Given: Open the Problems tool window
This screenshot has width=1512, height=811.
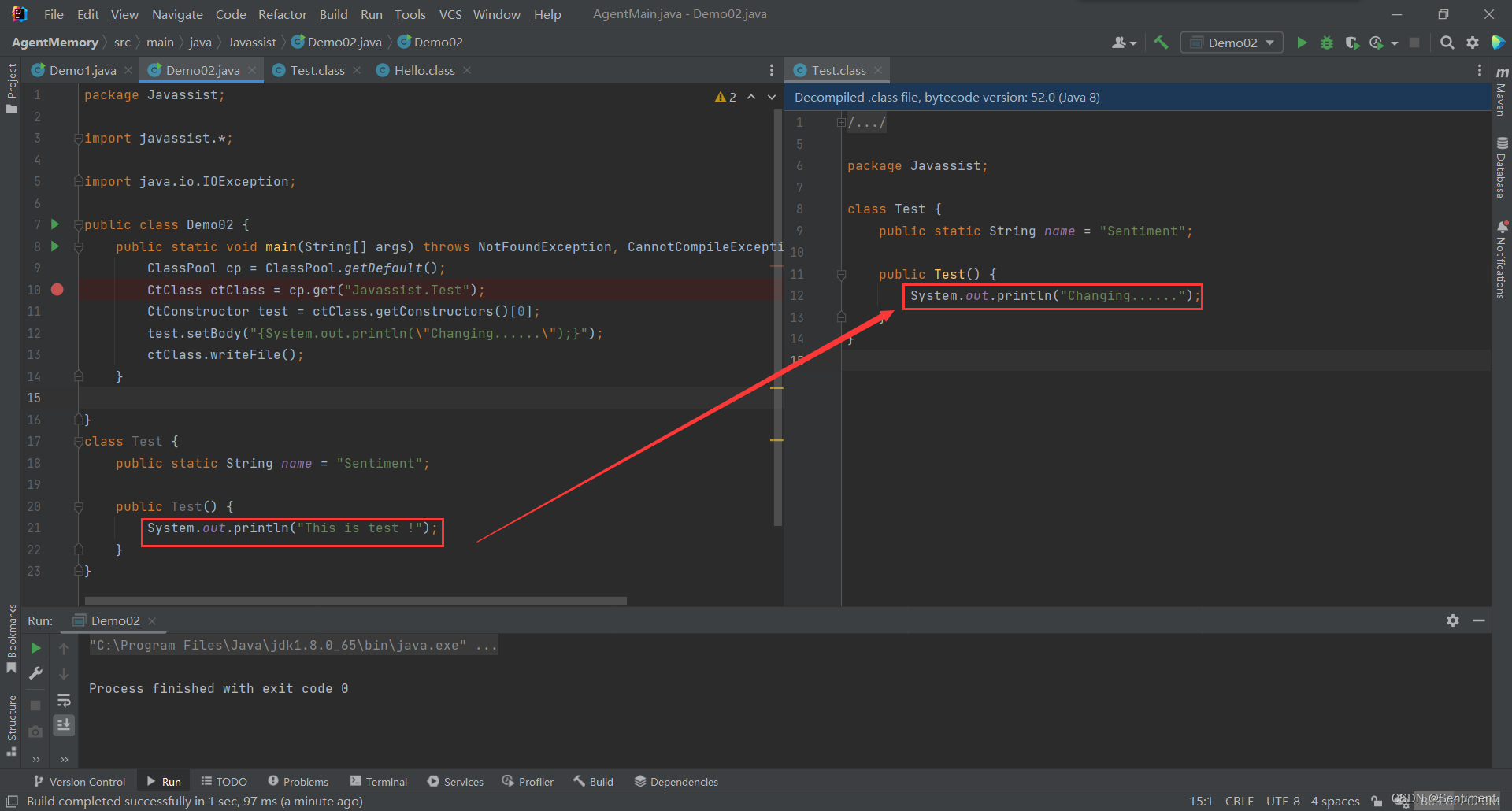Looking at the screenshot, I should pyautogui.click(x=298, y=782).
